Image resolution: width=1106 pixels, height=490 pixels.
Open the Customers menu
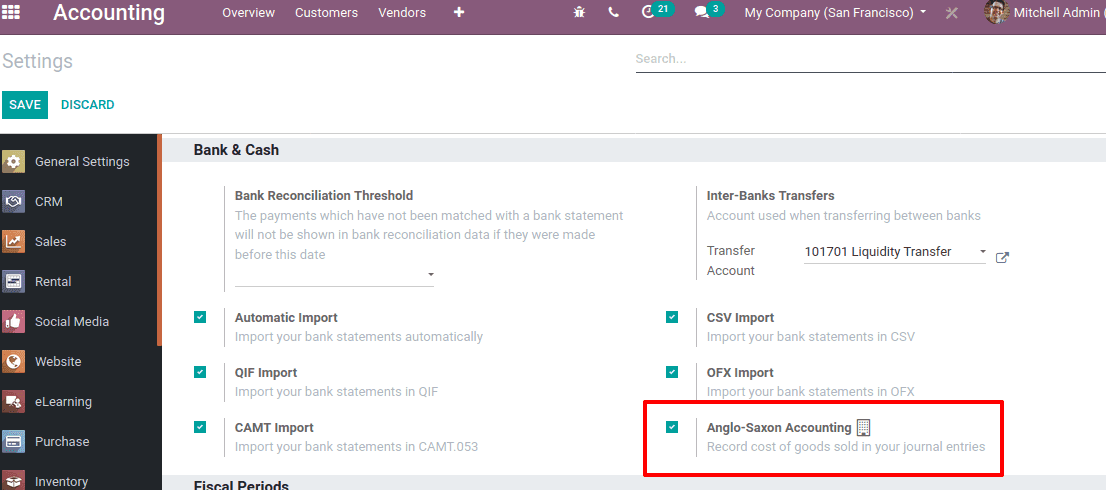click(327, 13)
